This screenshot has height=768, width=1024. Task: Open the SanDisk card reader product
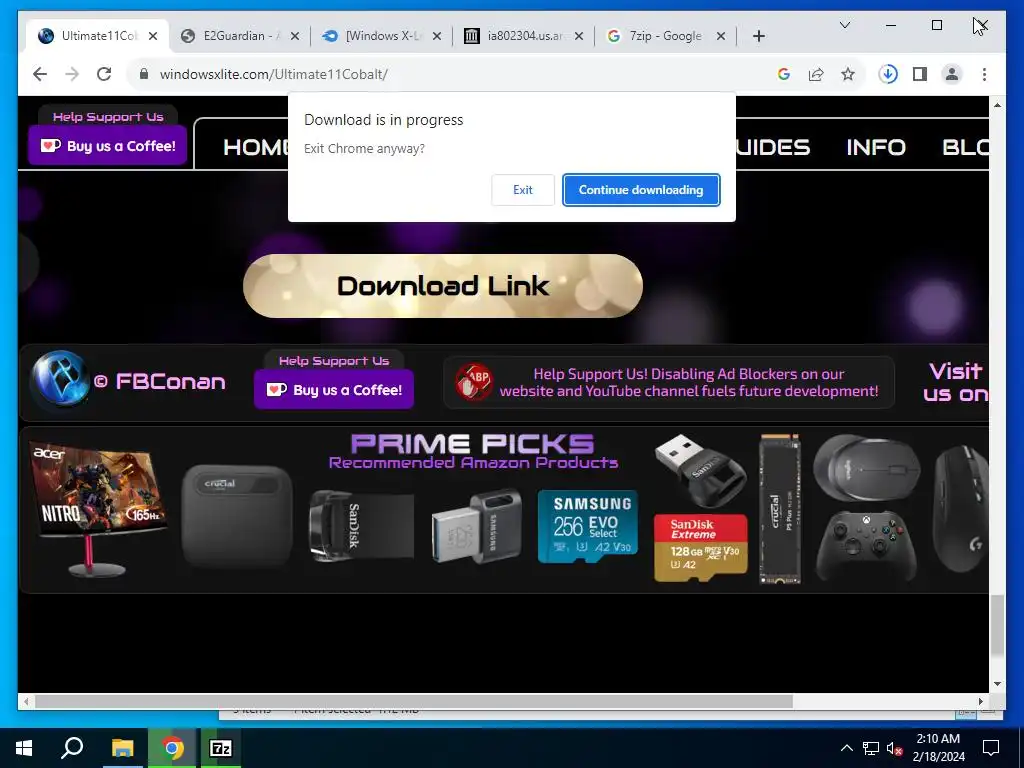tap(699, 470)
